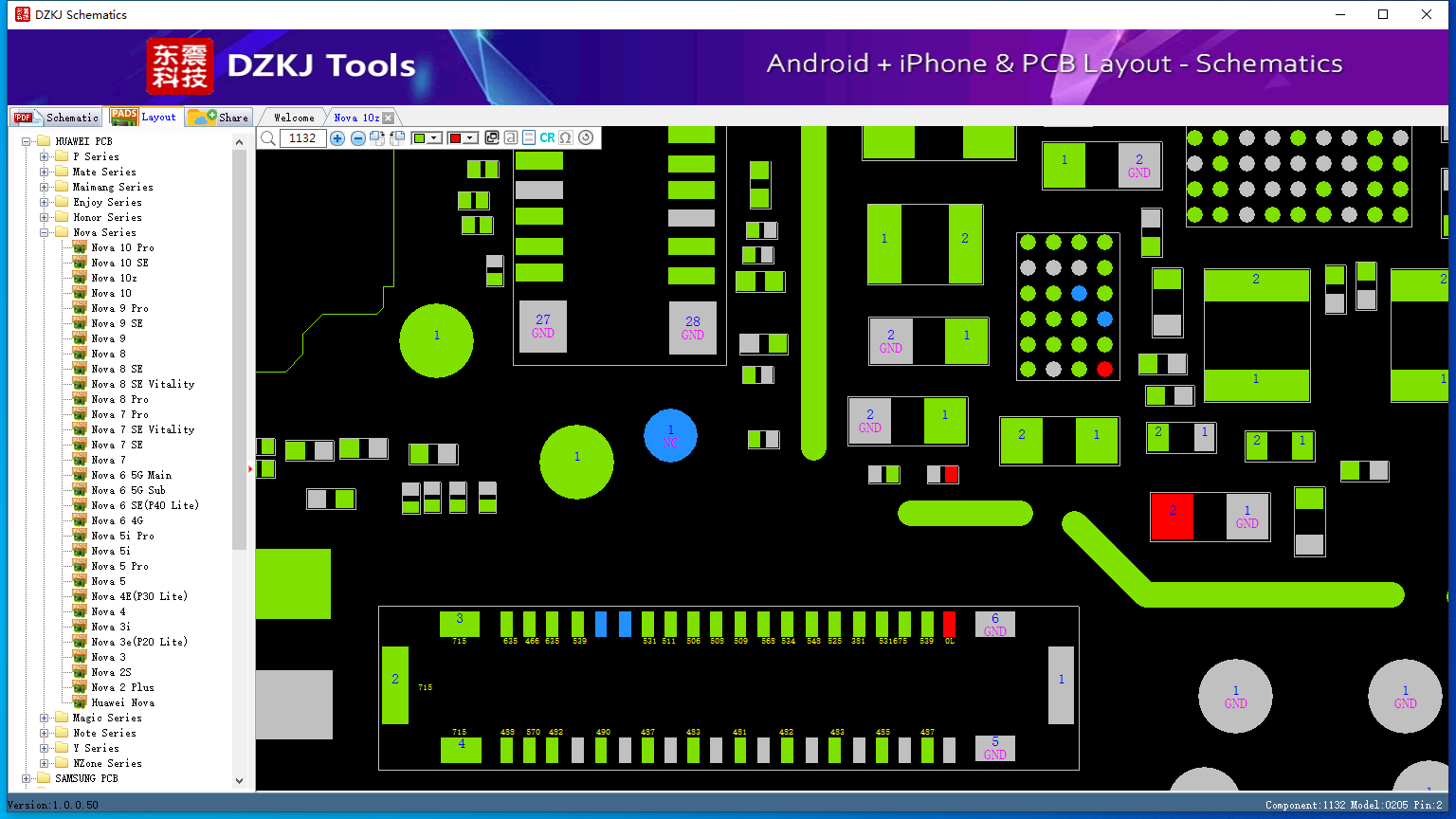This screenshot has width=1456, height=819.
Task: Click the PCB icon beside Huawei Nova
Action: point(81,702)
